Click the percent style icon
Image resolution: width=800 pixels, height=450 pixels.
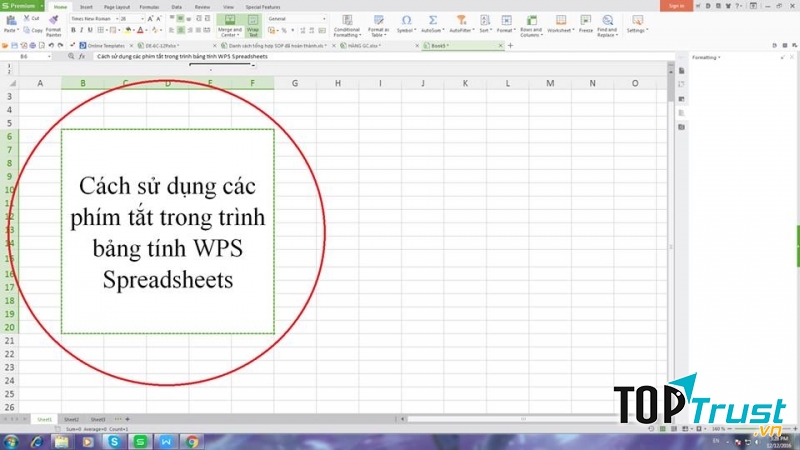284,31
